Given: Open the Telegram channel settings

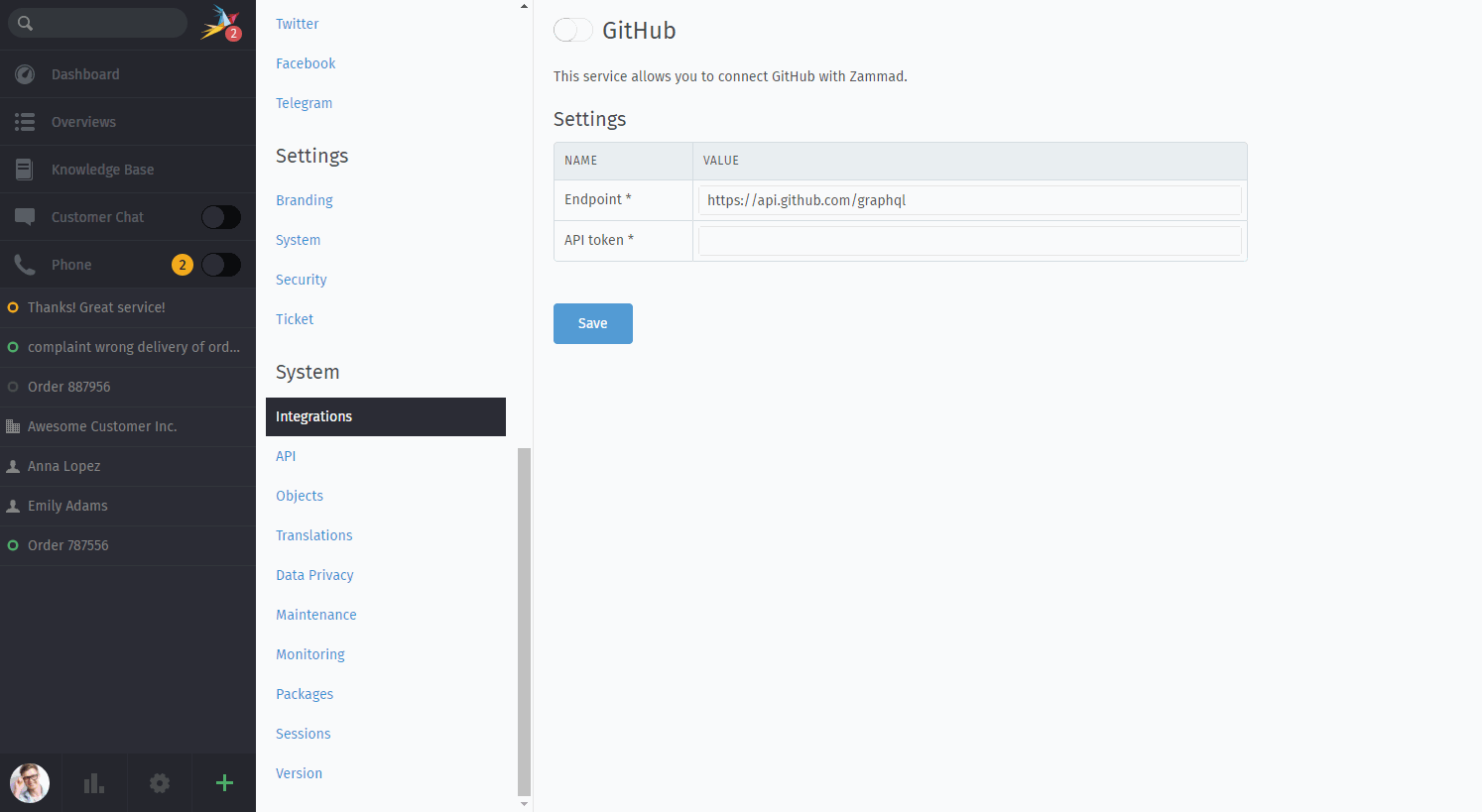Looking at the screenshot, I should point(305,103).
